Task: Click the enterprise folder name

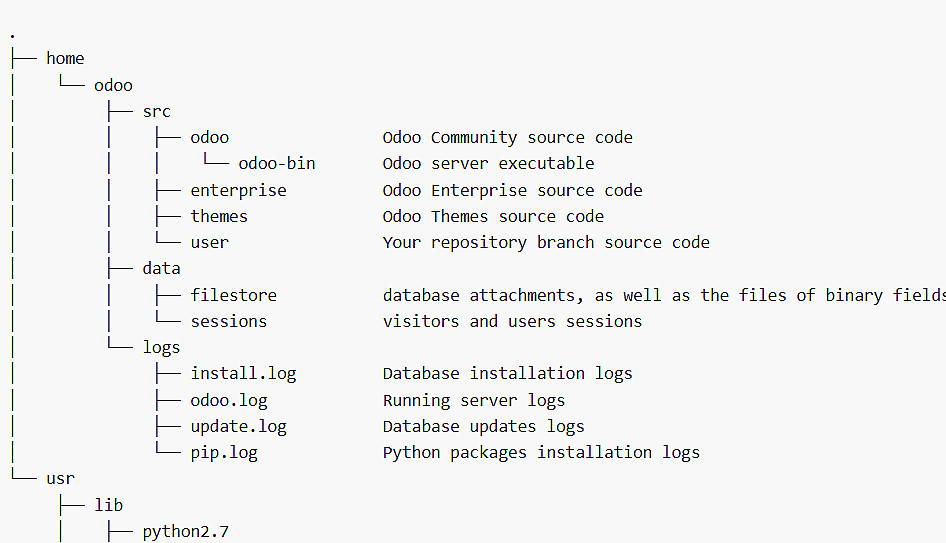Action: point(238,190)
